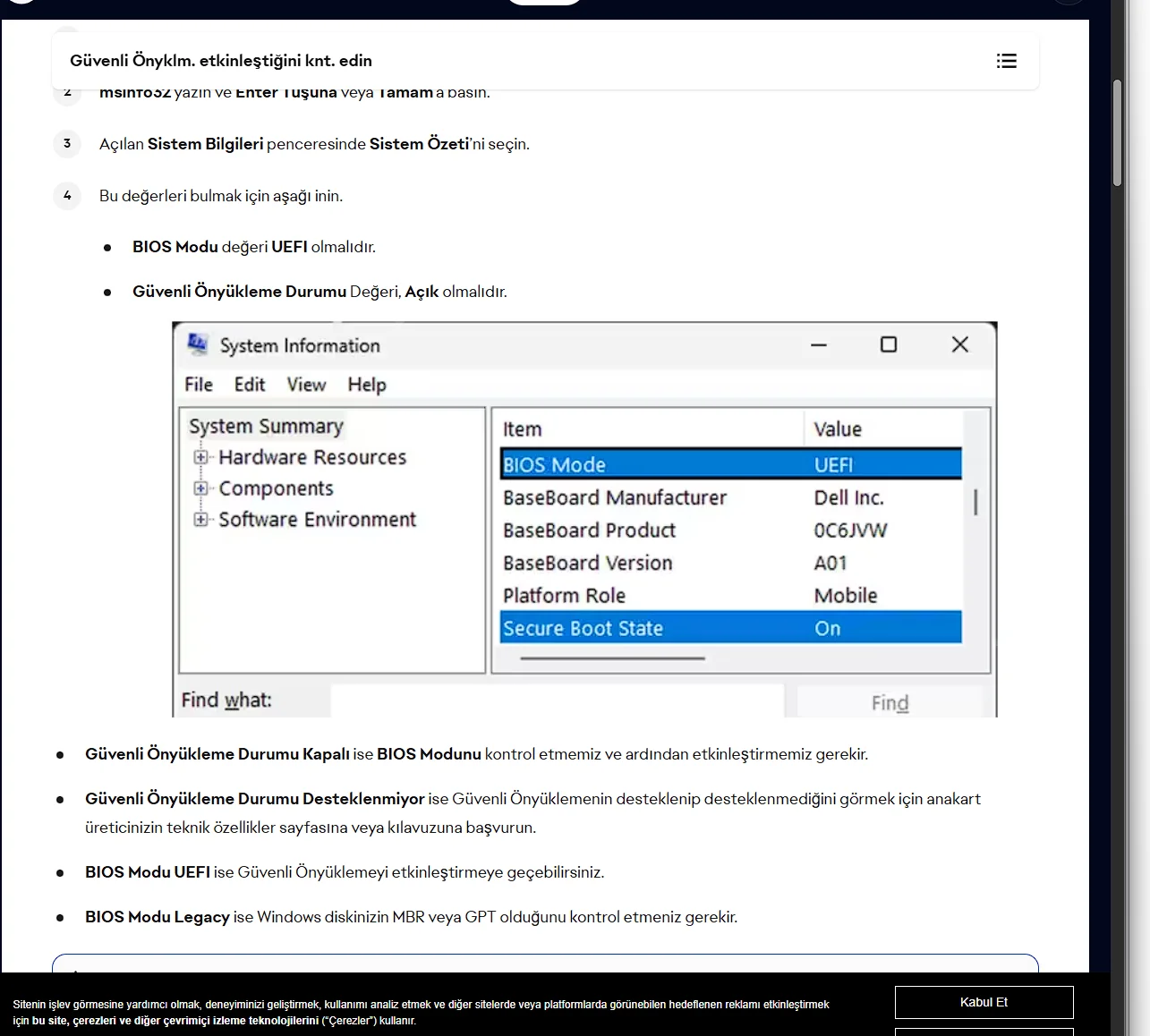Click the sticky heading "Güvenli Önyklm. etkinleştiğini knt. edin"
This screenshot has height=1036, width=1150.
[221, 61]
